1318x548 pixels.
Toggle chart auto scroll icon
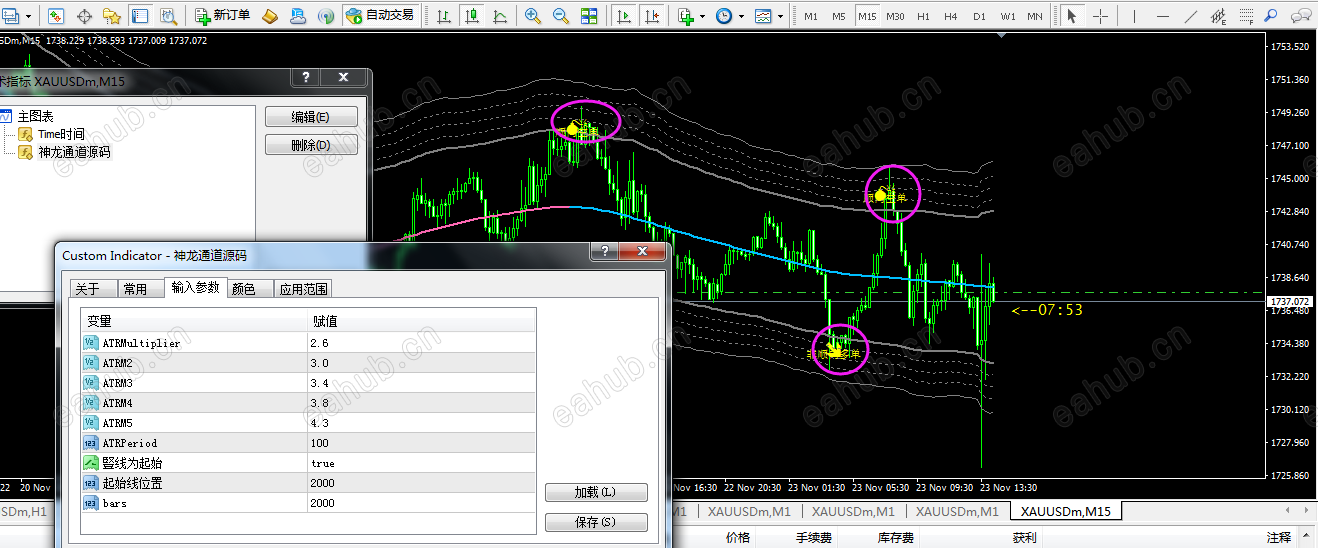[625, 16]
